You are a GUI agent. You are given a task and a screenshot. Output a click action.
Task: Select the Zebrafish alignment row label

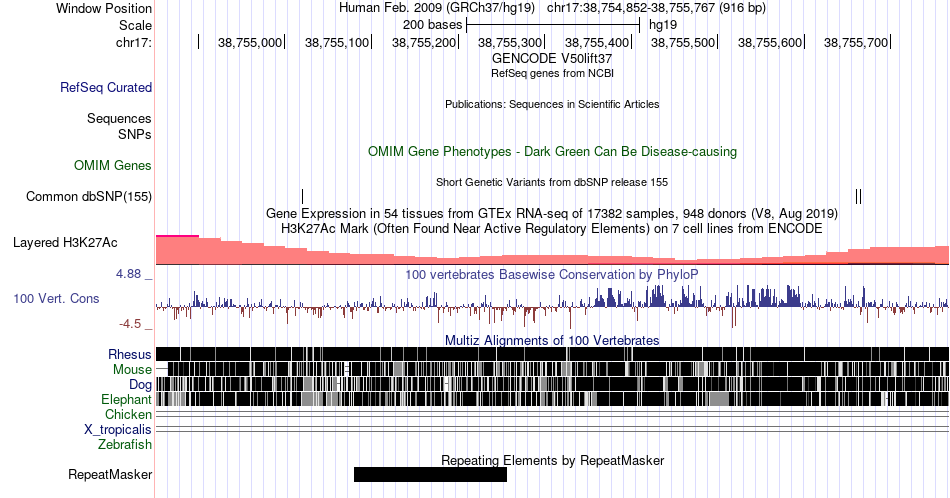point(125,444)
